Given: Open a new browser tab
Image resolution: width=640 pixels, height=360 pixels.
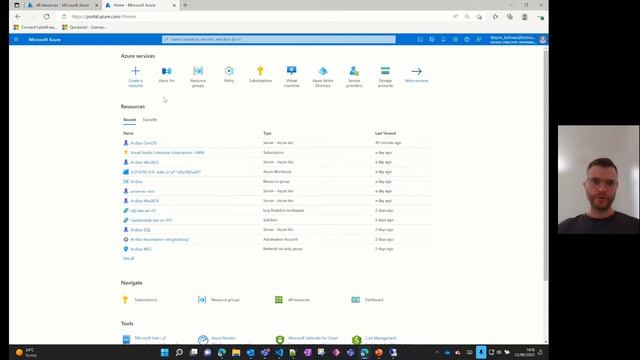Looking at the screenshot, I should coord(185,5).
